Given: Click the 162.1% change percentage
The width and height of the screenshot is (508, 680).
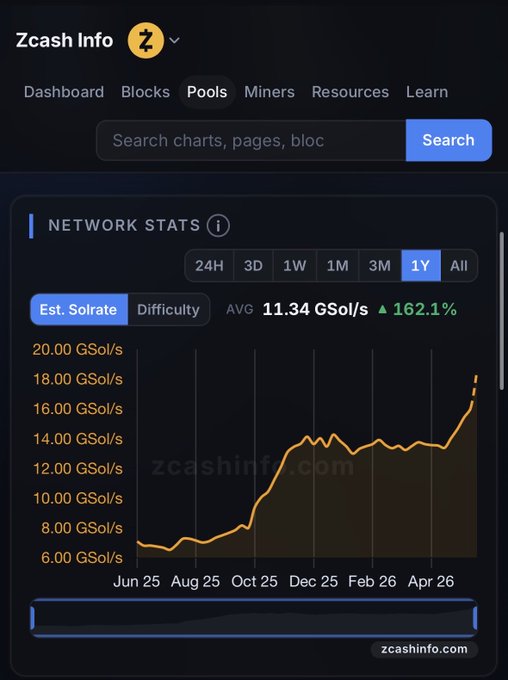Looking at the screenshot, I should click(x=417, y=310).
